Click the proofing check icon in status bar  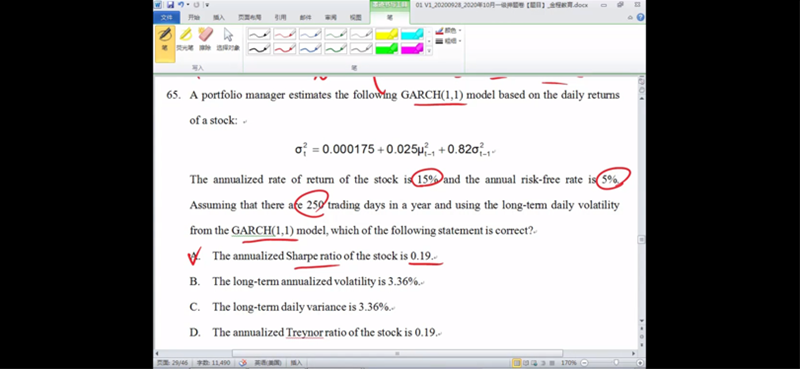243,363
